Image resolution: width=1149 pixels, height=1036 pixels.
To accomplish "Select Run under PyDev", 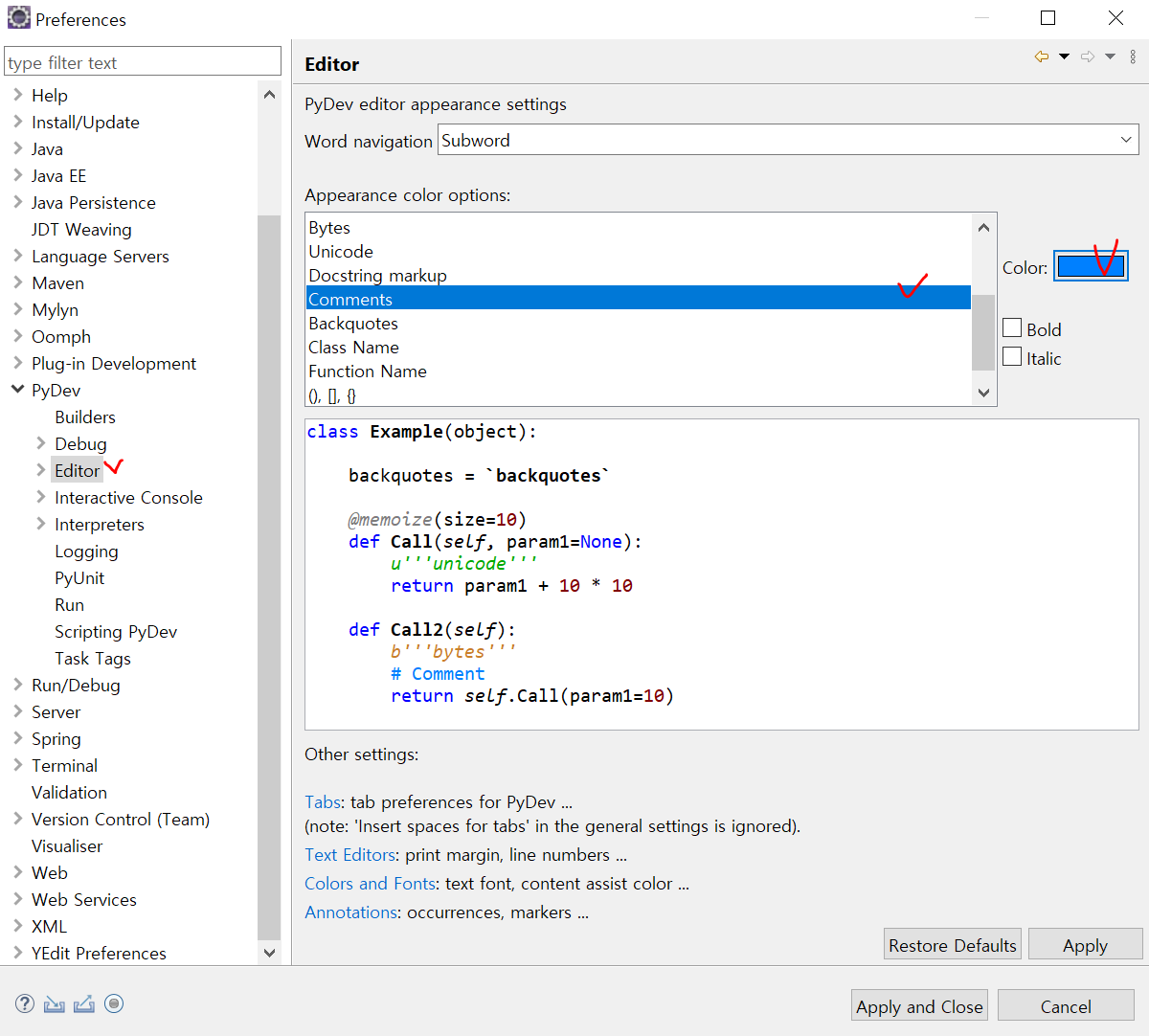I will [x=69, y=604].
